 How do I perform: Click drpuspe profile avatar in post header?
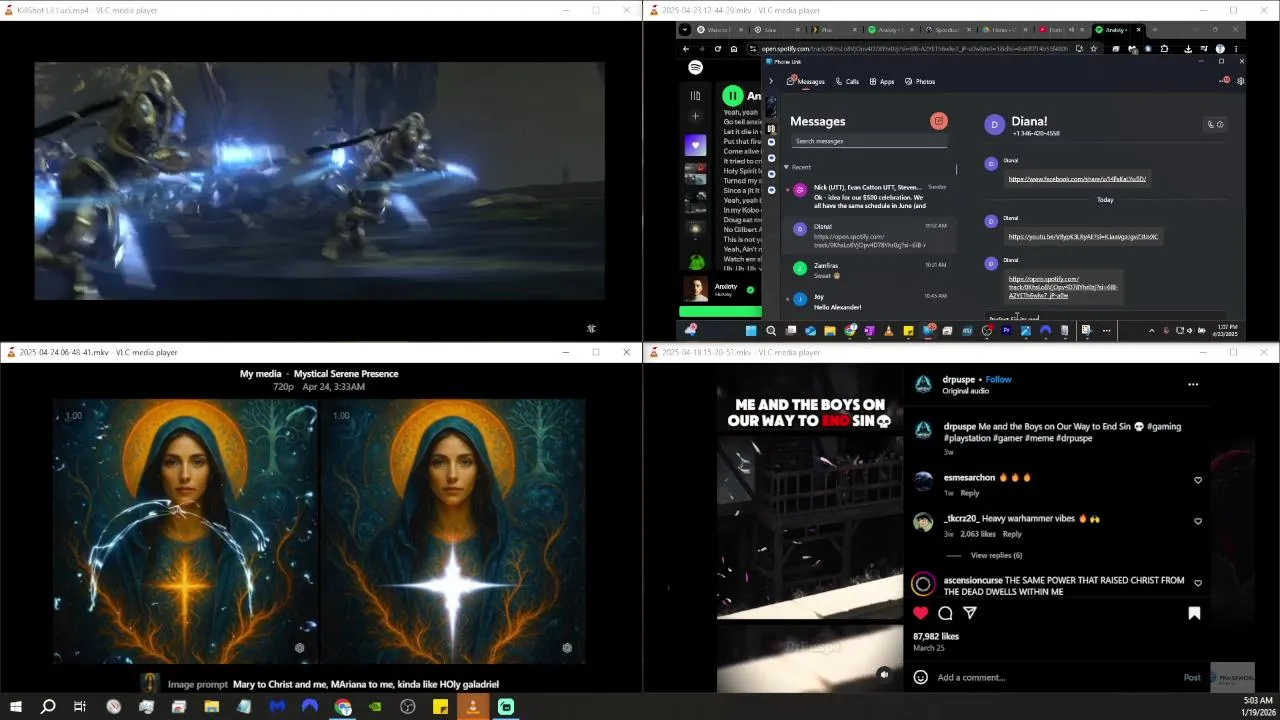pyautogui.click(x=923, y=384)
